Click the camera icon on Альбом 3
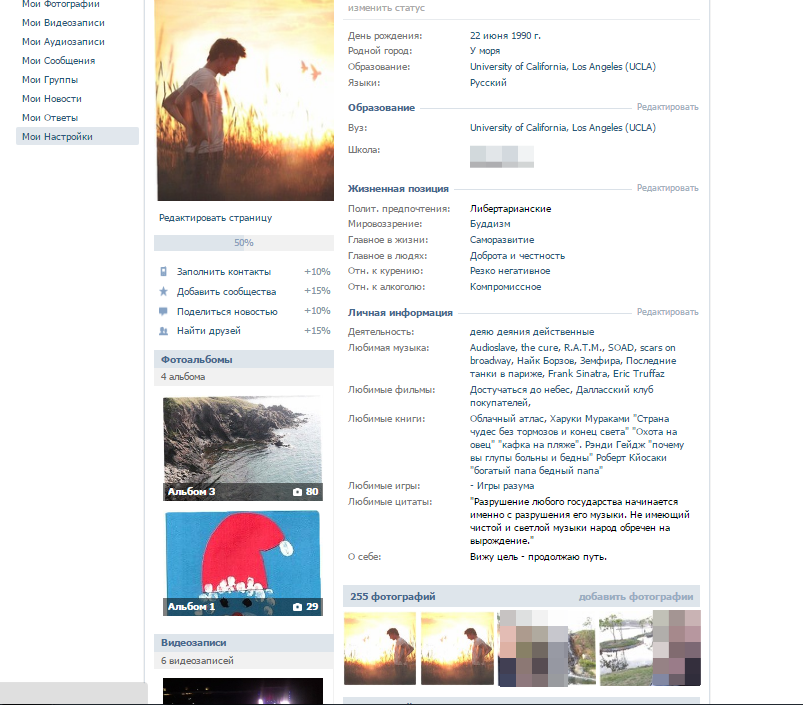Viewport: 803px width, 705px height. point(297,492)
